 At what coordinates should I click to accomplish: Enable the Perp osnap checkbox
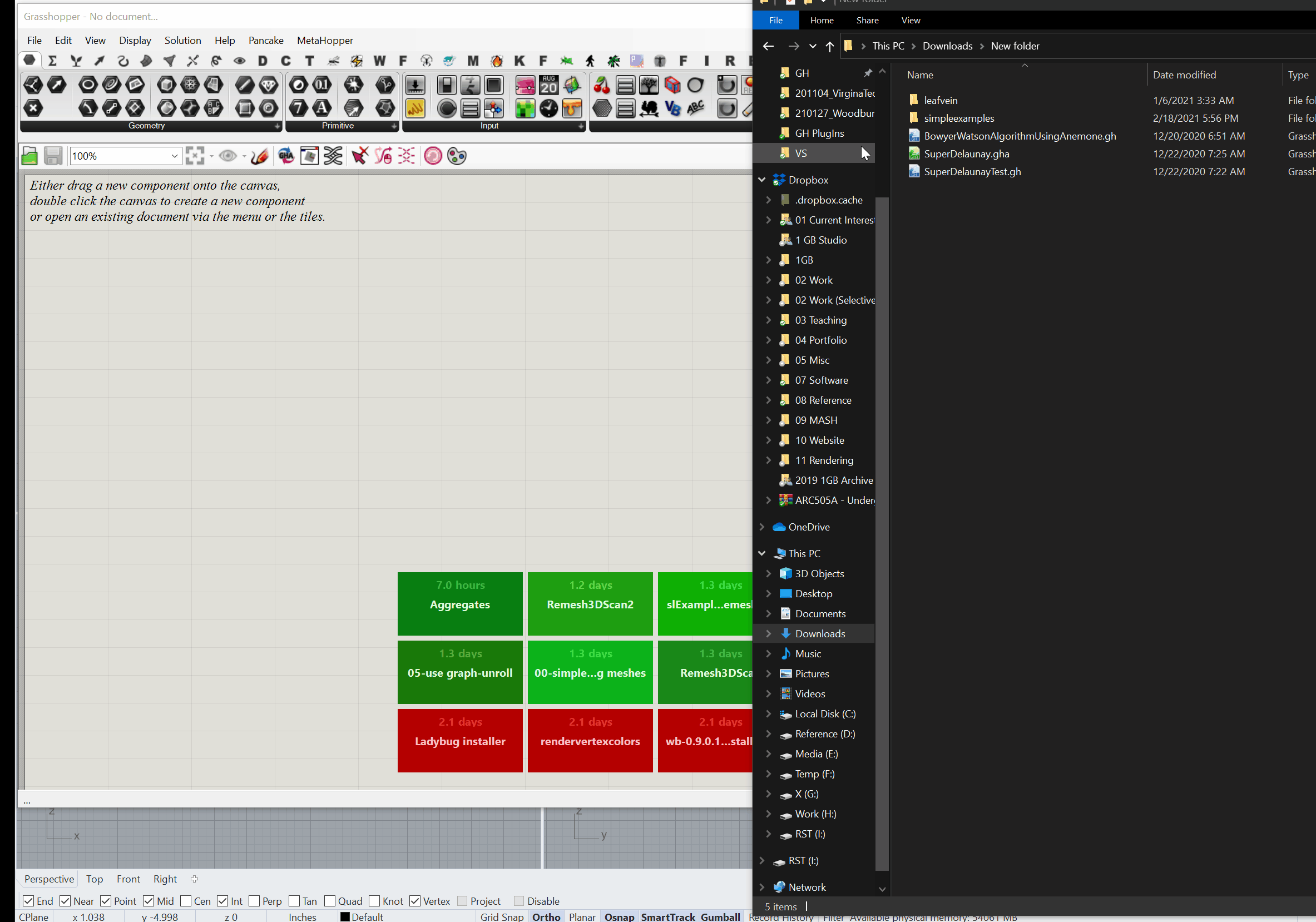coord(255,901)
